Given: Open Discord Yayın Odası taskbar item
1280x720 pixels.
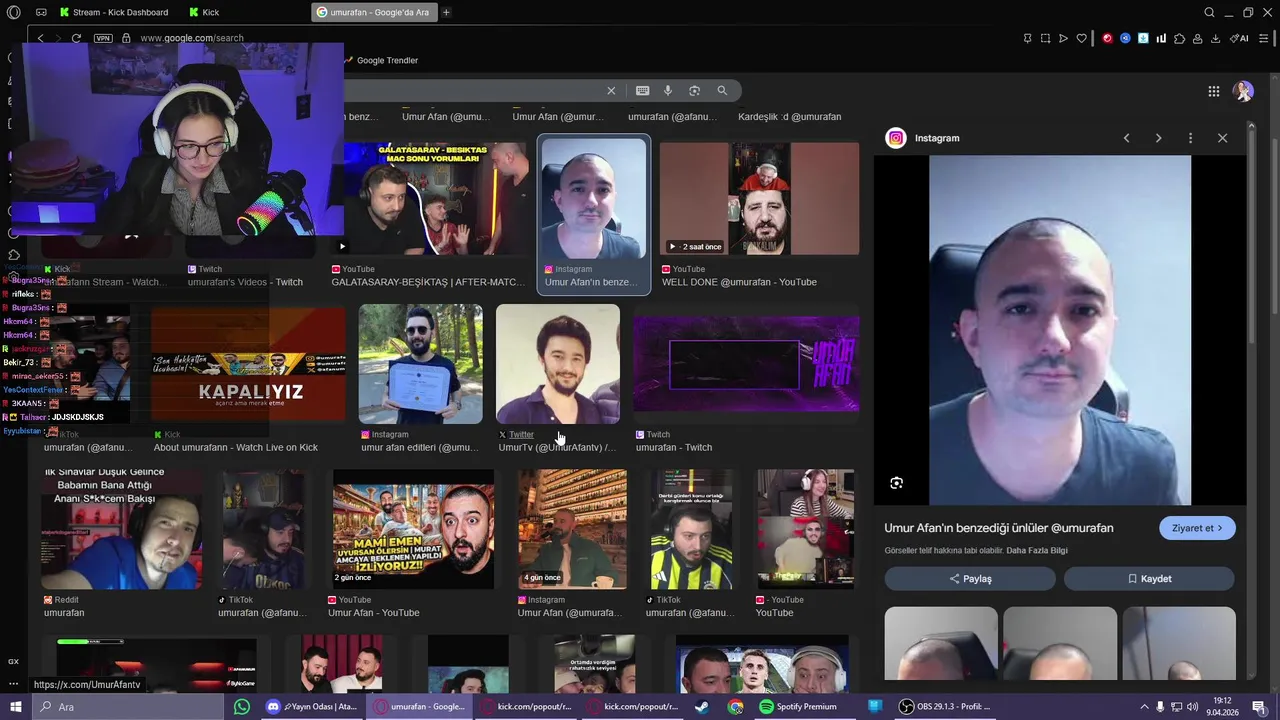Looking at the screenshot, I should pyautogui.click(x=312, y=707).
